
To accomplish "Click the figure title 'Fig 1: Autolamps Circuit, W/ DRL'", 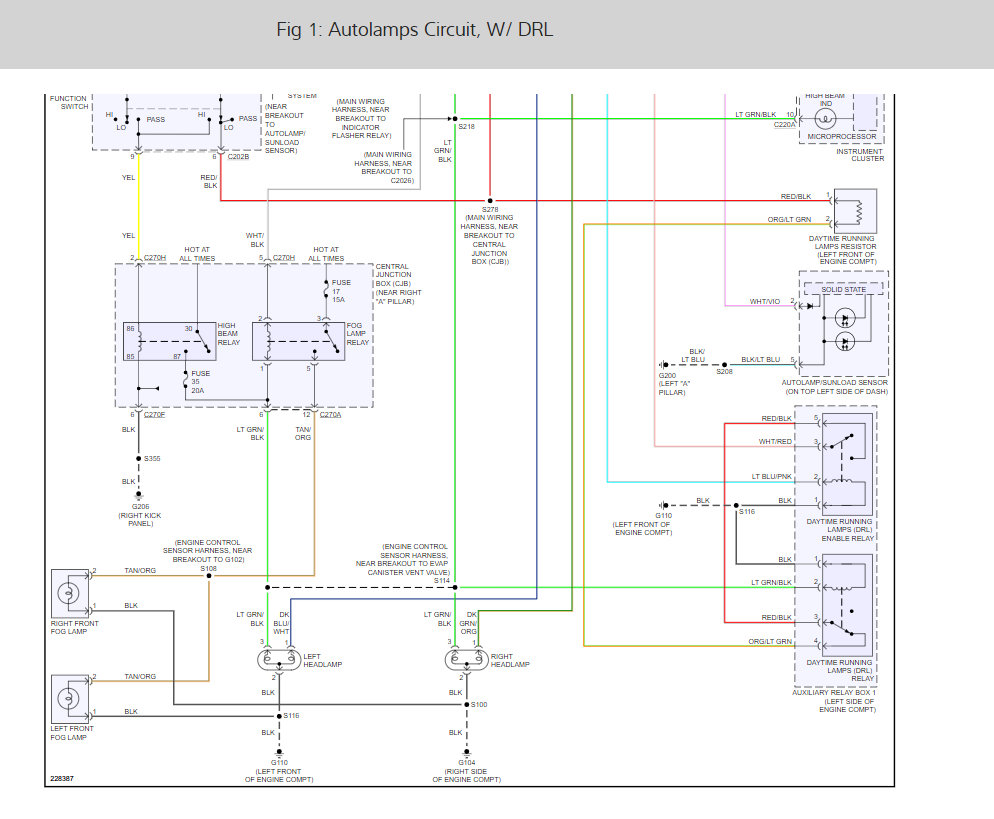I will tap(415, 29).
